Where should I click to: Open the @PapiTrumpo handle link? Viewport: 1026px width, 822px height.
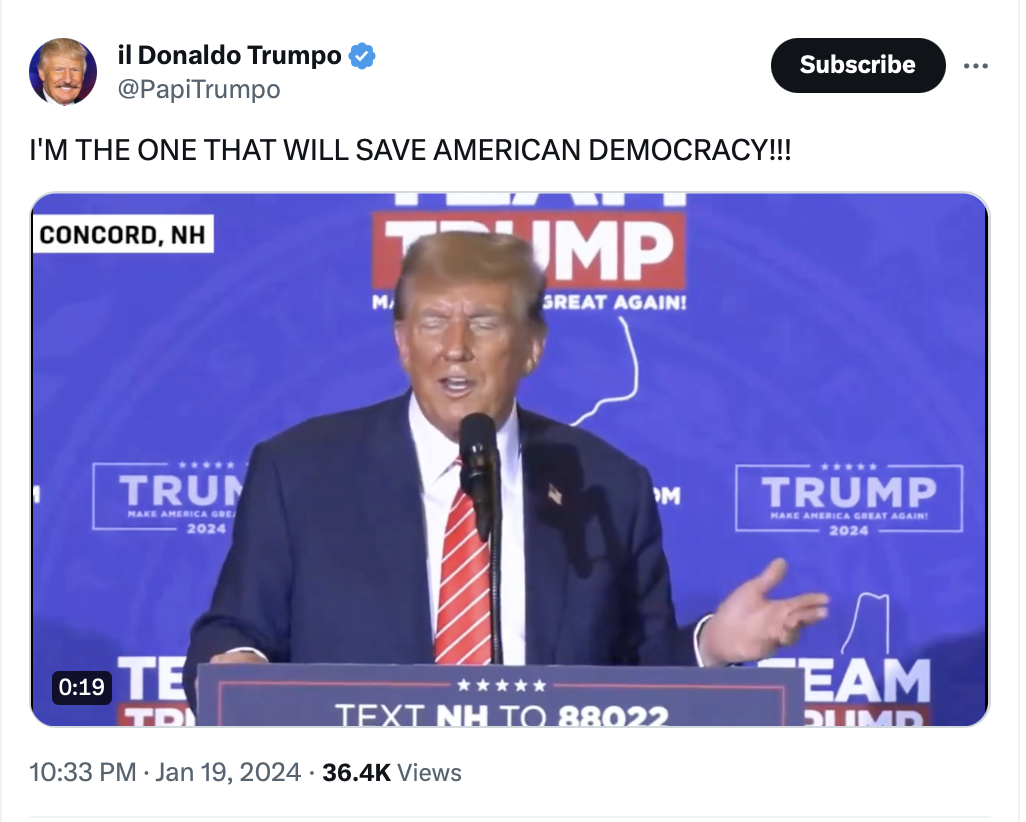point(199,90)
